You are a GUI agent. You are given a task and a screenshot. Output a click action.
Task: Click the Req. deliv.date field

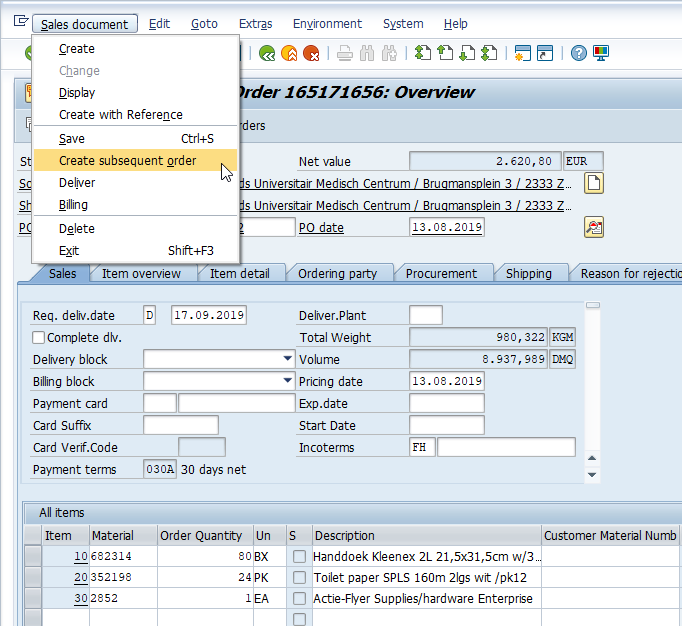click(x=209, y=315)
